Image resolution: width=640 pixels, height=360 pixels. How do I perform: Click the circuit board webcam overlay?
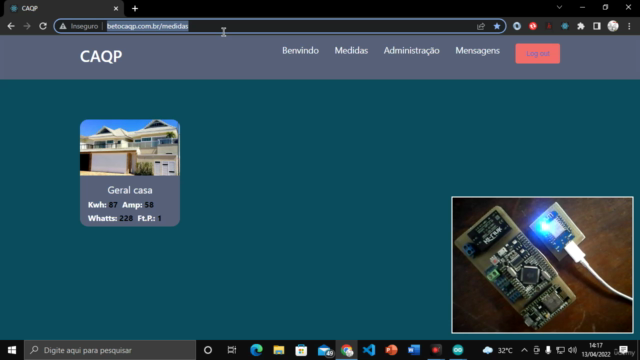[x=542, y=265]
